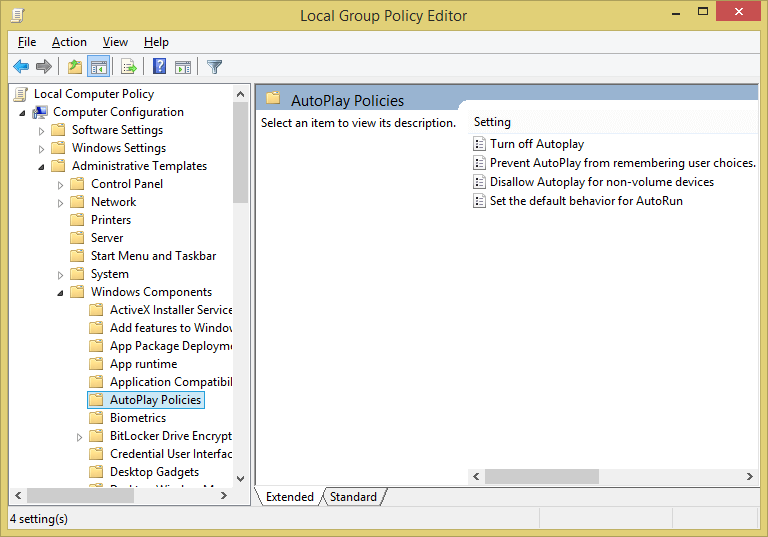Click the Printers folder icon
The image size is (768, 537).
tap(77, 220)
